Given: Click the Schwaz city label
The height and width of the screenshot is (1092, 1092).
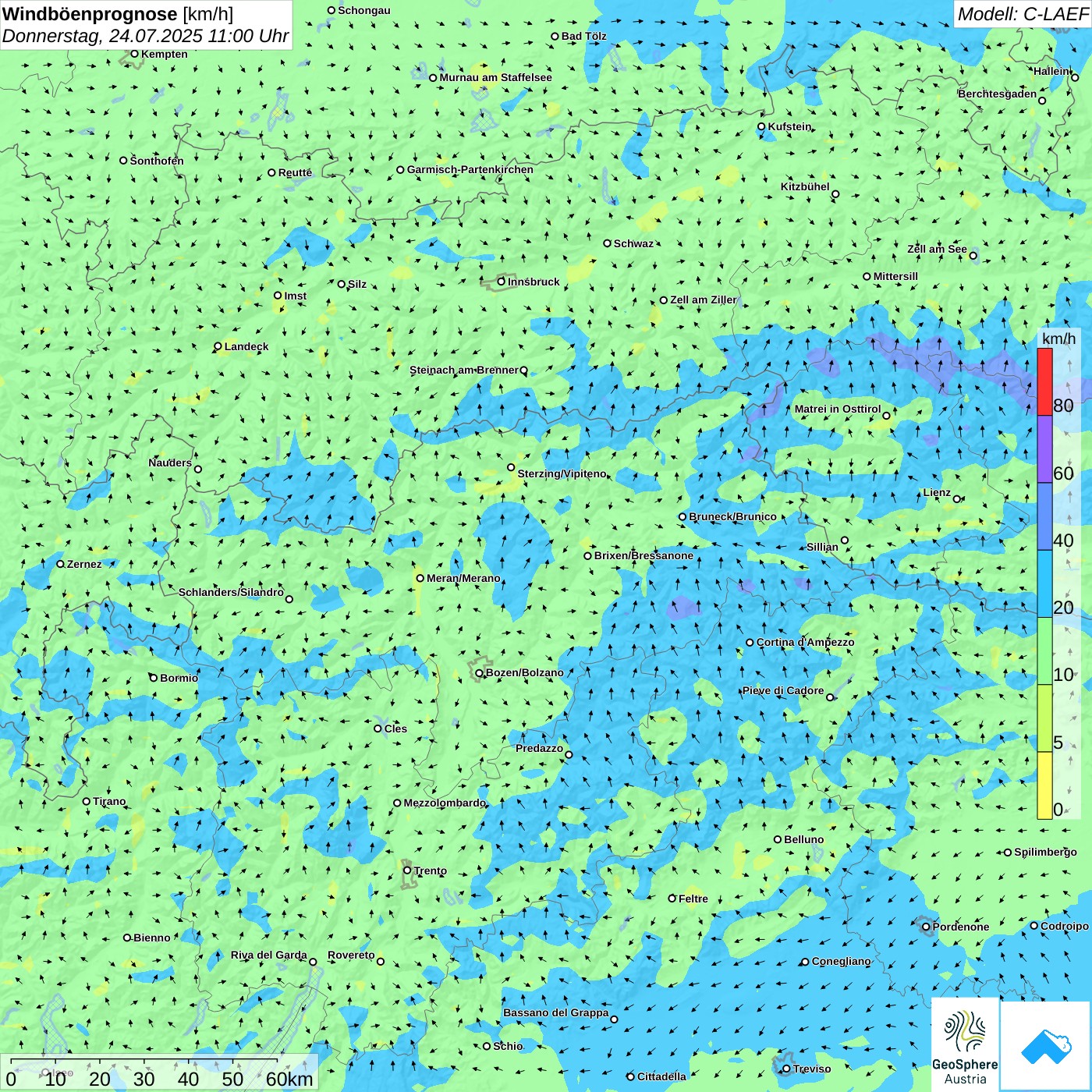Looking at the screenshot, I should point(634,243).
